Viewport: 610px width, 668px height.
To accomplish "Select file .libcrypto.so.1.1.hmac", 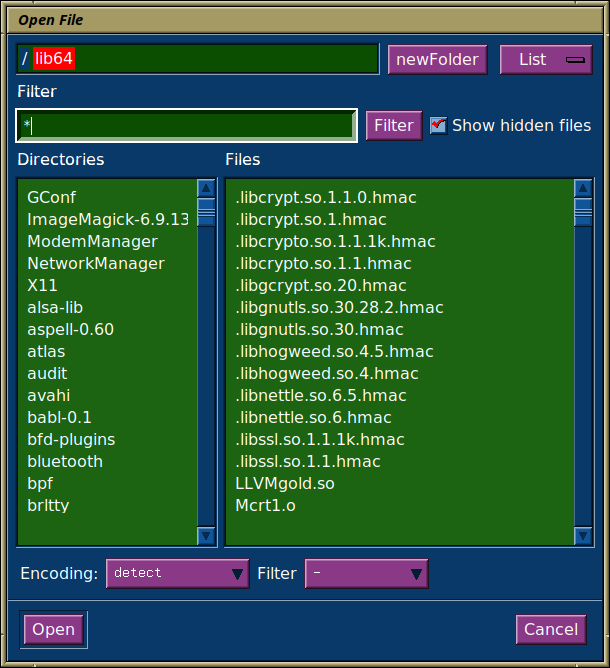I will [400, 263].
